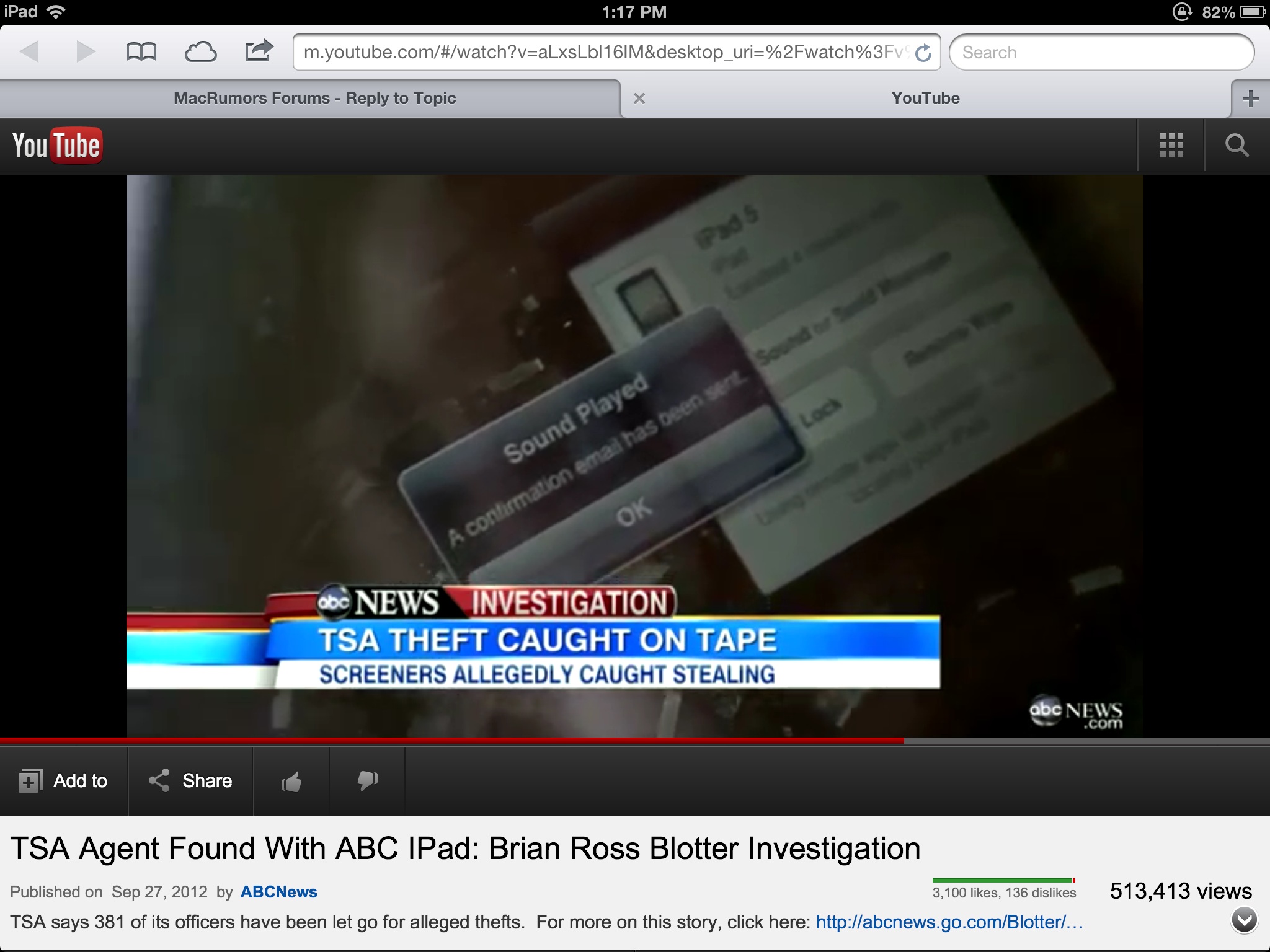Click the YouTube logo
Screen dimensions: 1270x952
(57, 146)
